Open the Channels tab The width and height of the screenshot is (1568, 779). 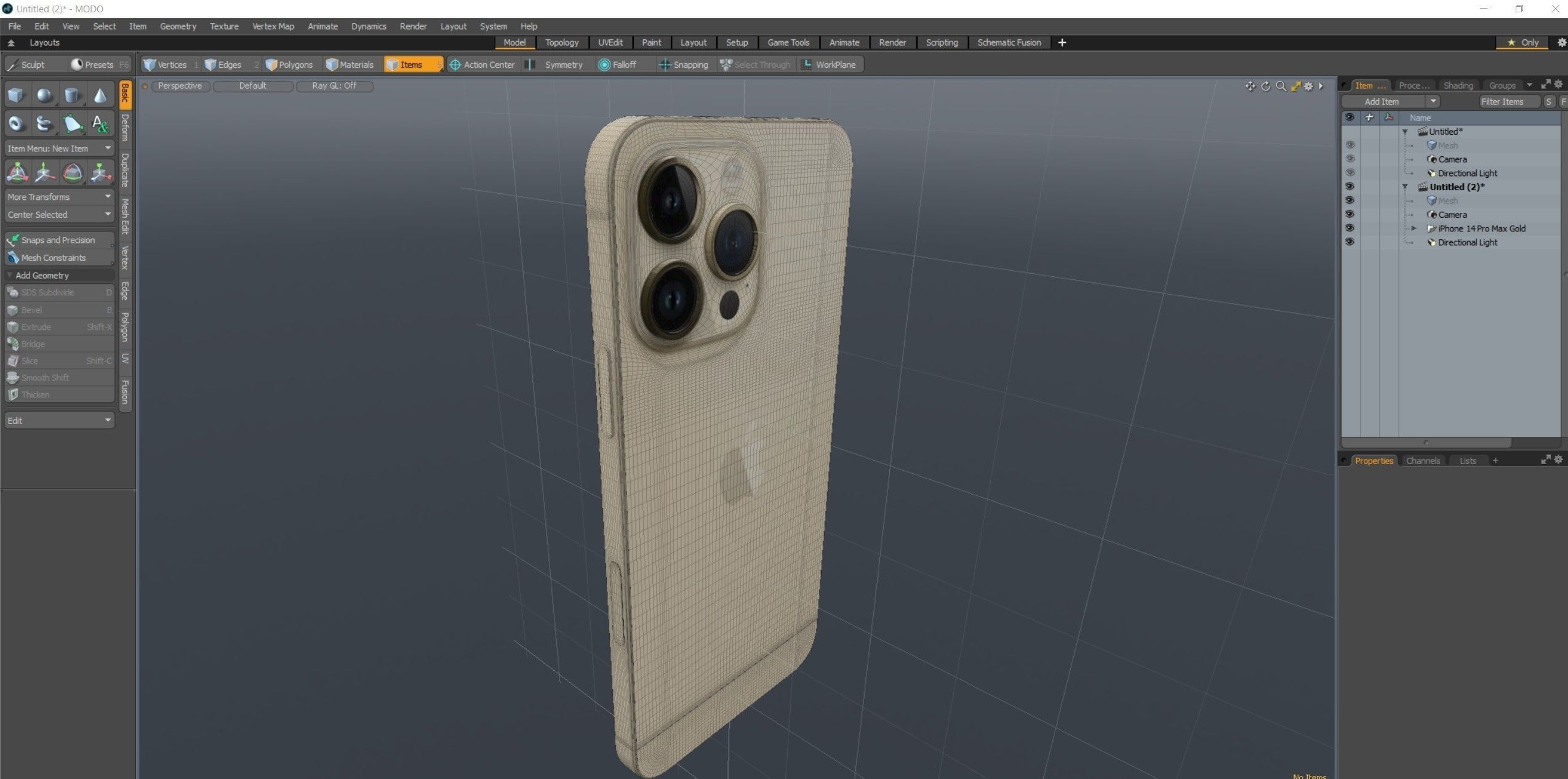(1423, 460)
